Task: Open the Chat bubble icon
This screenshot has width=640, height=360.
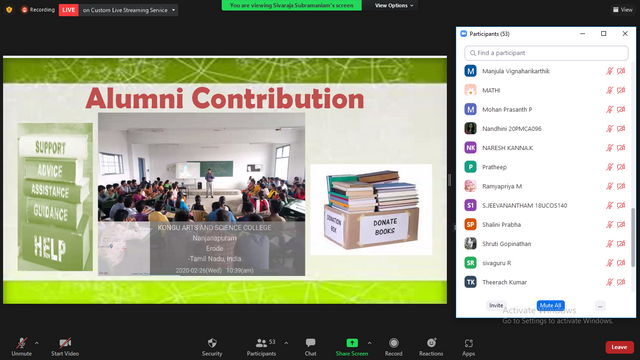Action: 310,343
